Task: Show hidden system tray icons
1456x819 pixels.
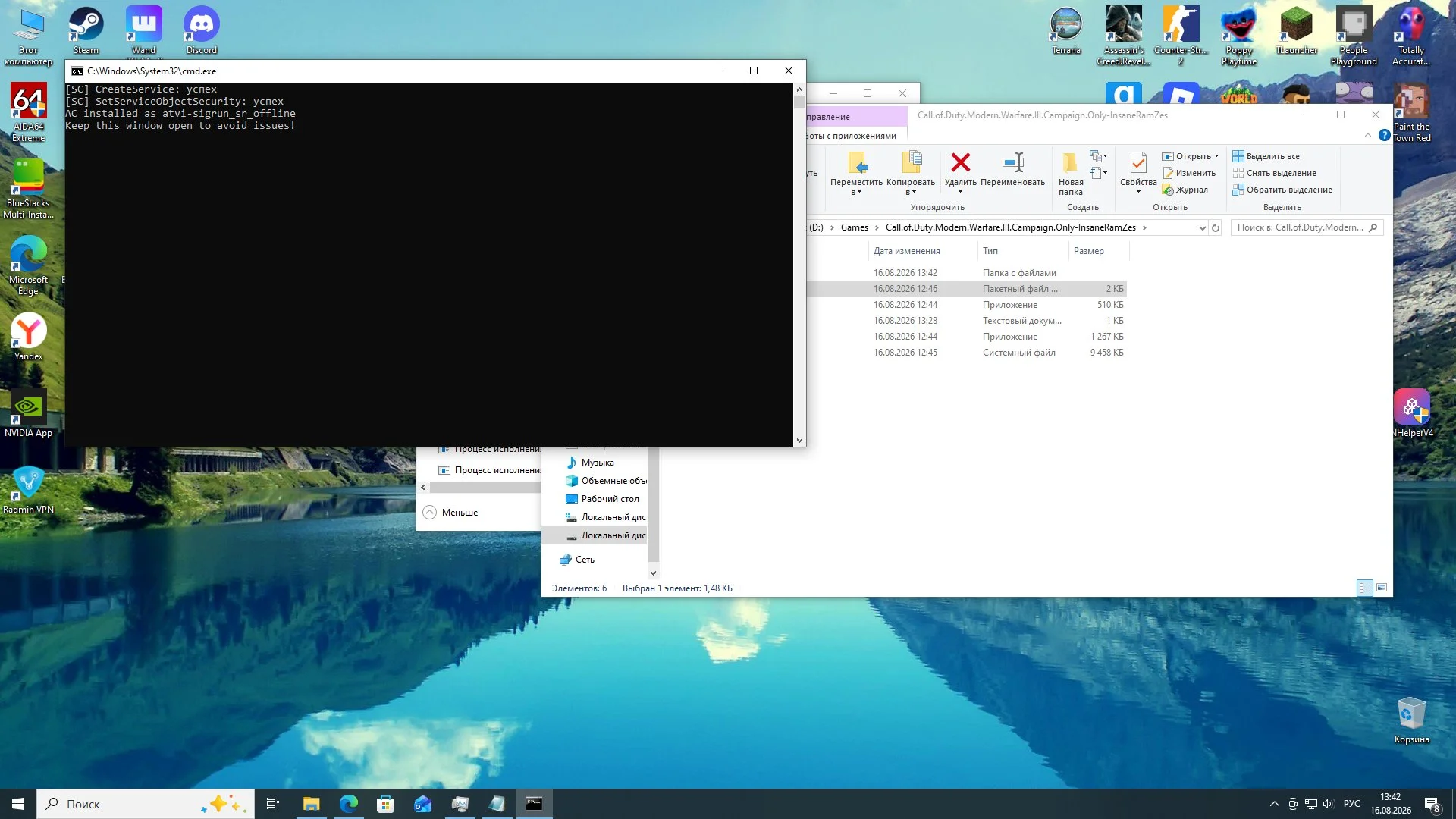Action: click(x=1274, y=804)
